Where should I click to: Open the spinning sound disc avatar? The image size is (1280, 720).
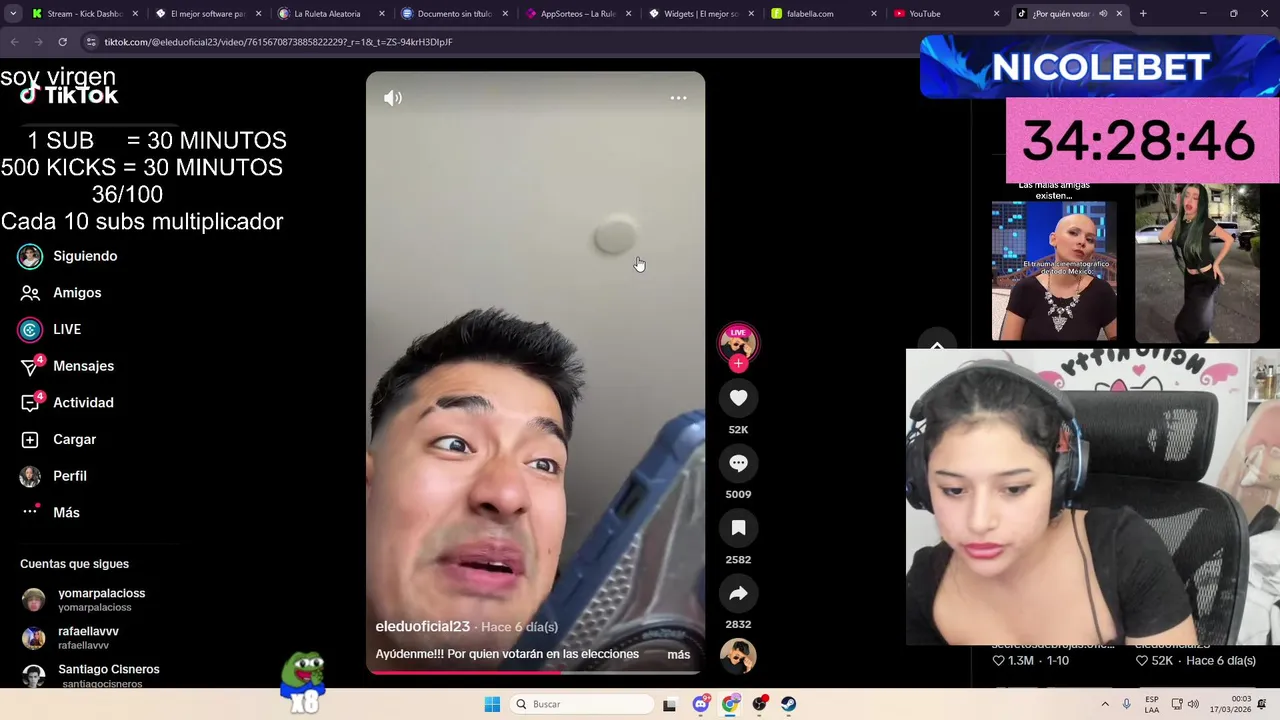coord(738,657)
